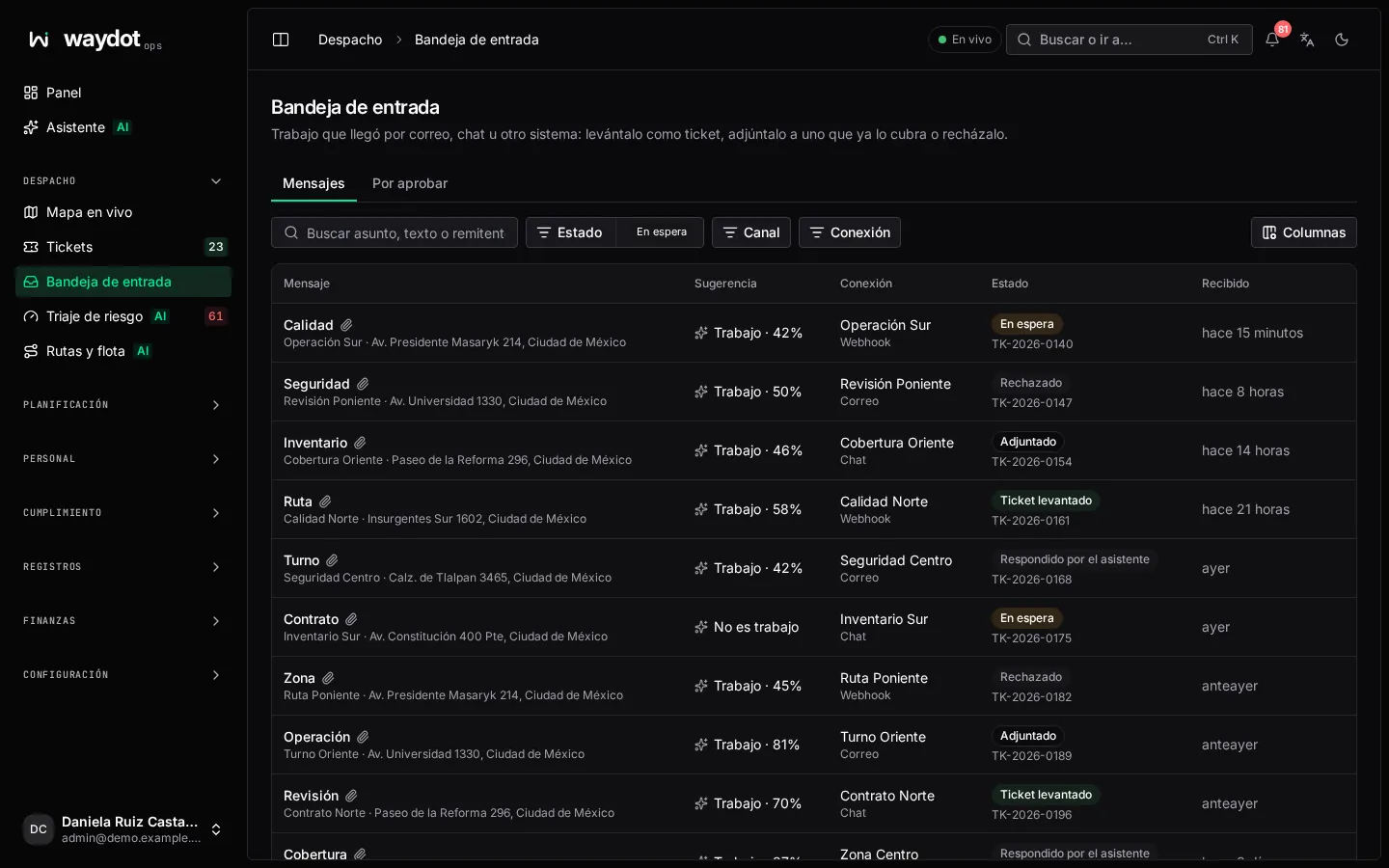Click the Sugerencia column header
This screenshot has width=1389, height=868.
tap(725, 284)
